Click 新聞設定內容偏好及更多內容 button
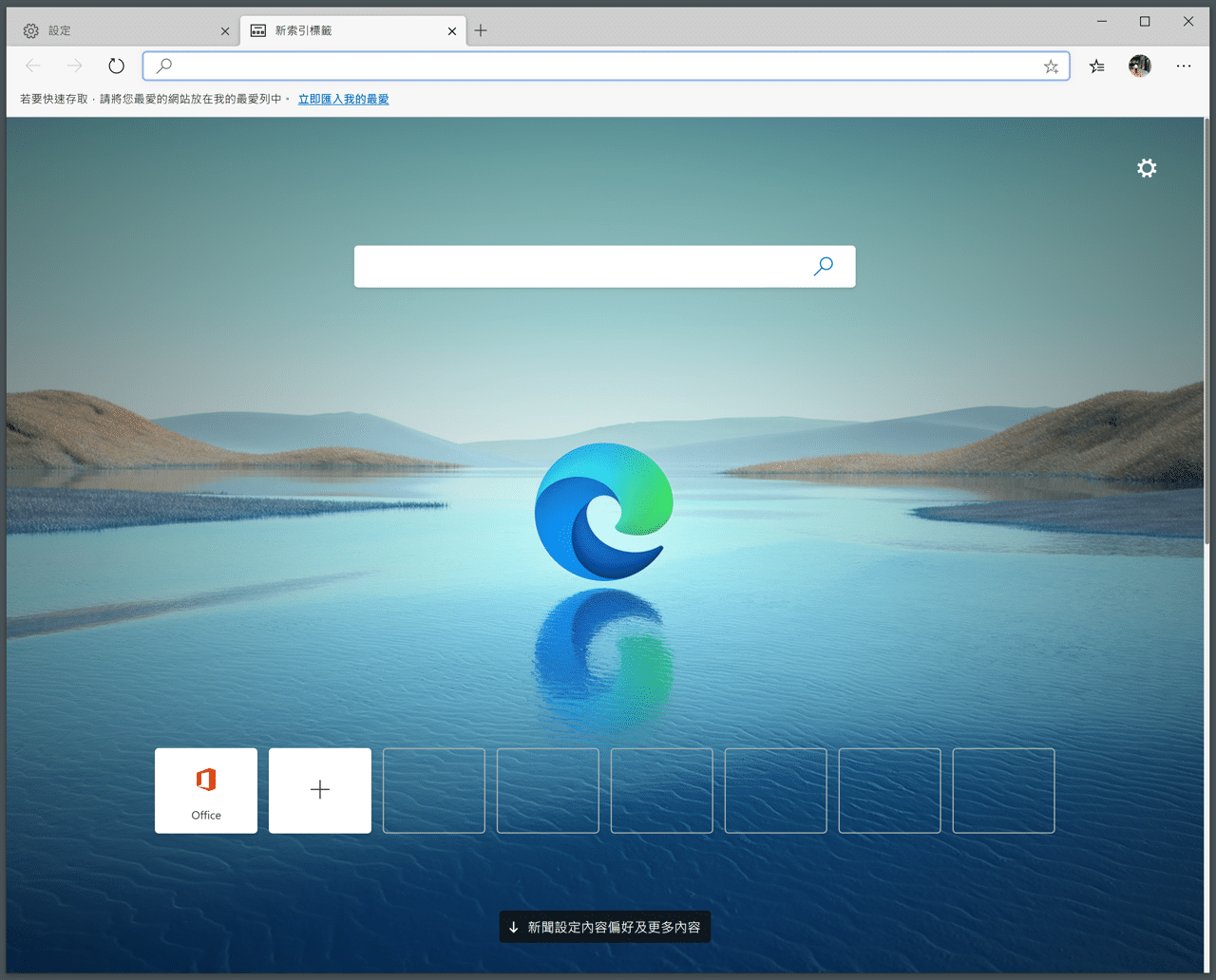The width and height of the screenshot is (1216, 980). (x=605, y=927)
